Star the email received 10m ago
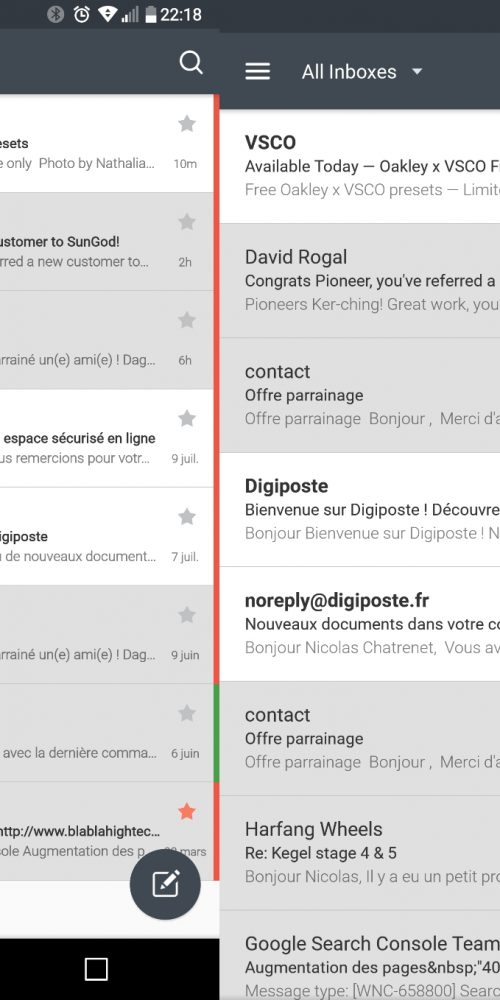This screenshot has height=1000, width=500. 187,123
